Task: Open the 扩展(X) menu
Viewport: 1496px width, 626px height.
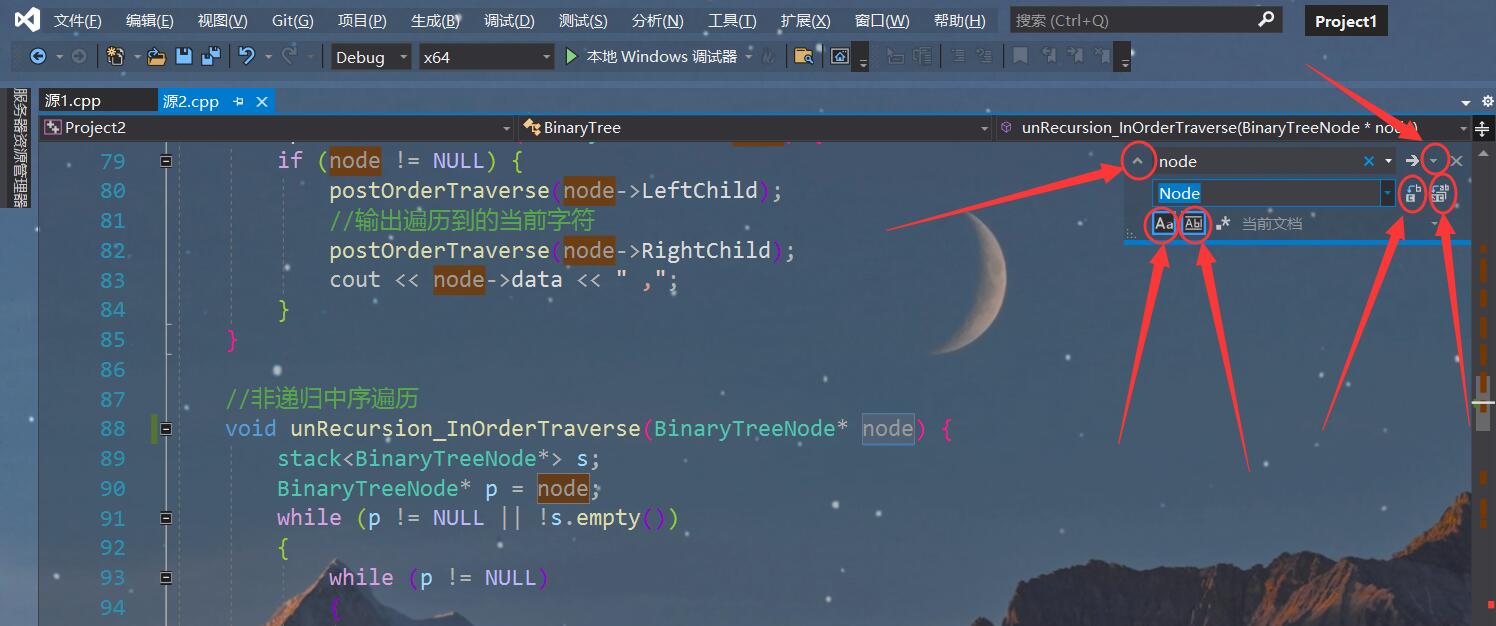Action: click(805, 20)
